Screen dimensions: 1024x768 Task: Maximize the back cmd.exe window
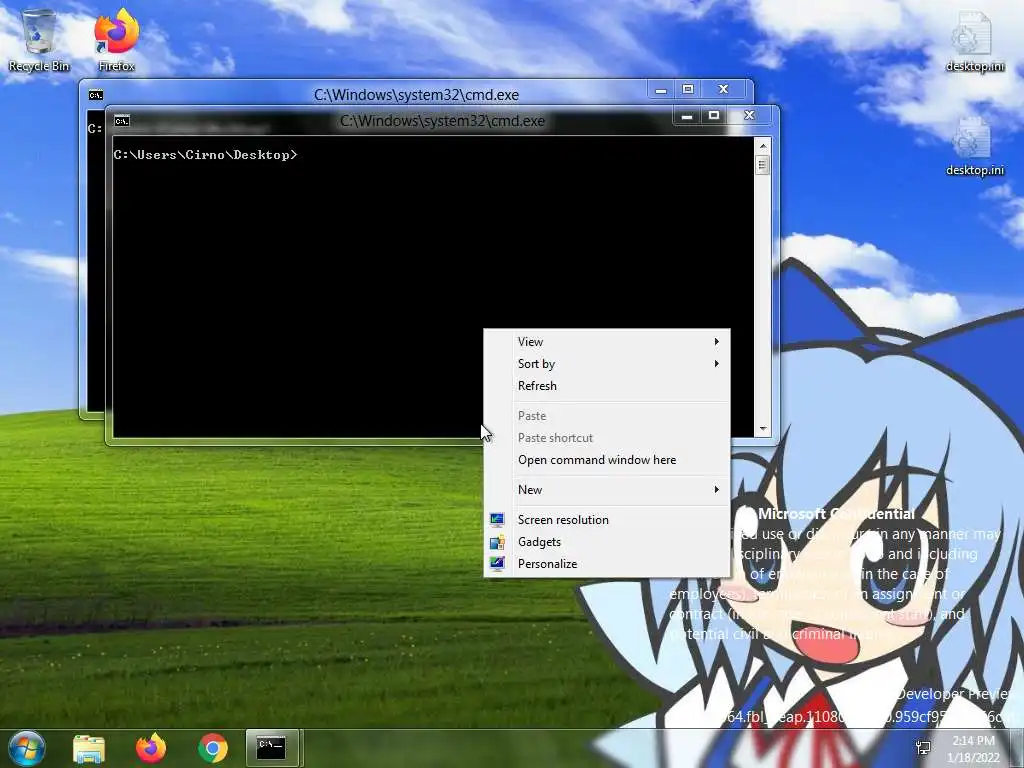[688, 90]
